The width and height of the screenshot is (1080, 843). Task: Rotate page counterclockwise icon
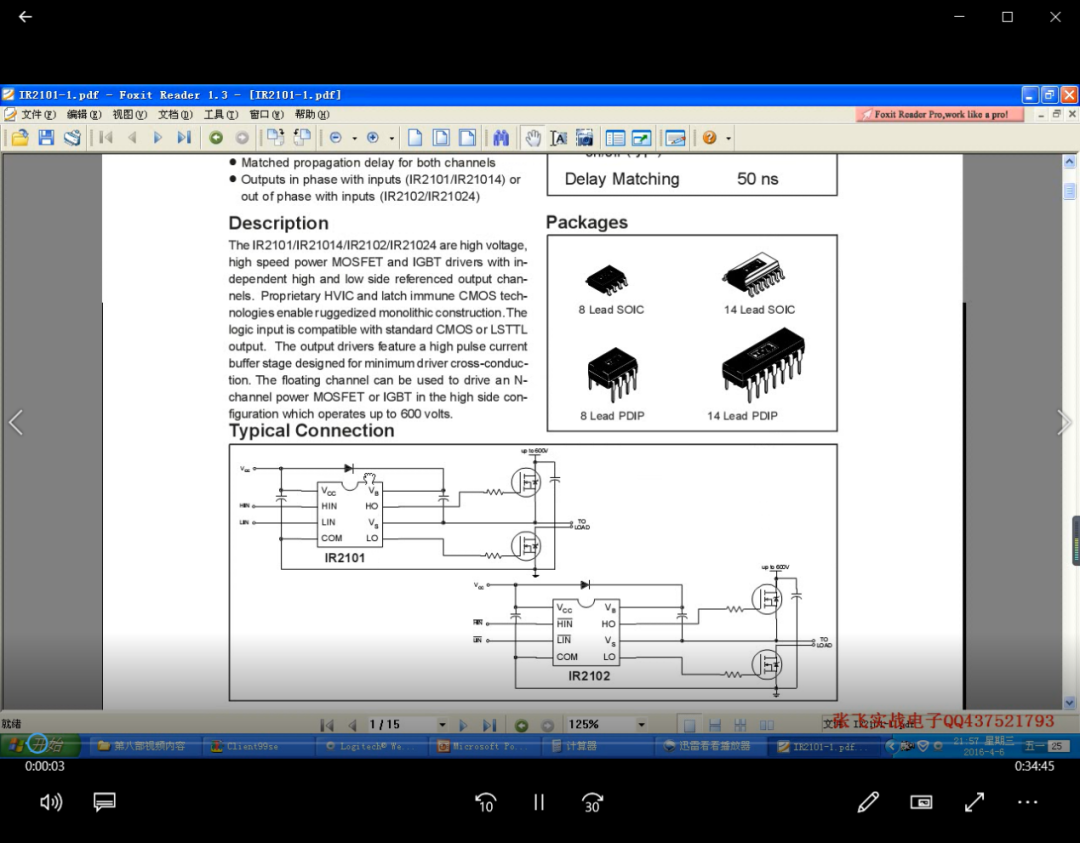302,138
